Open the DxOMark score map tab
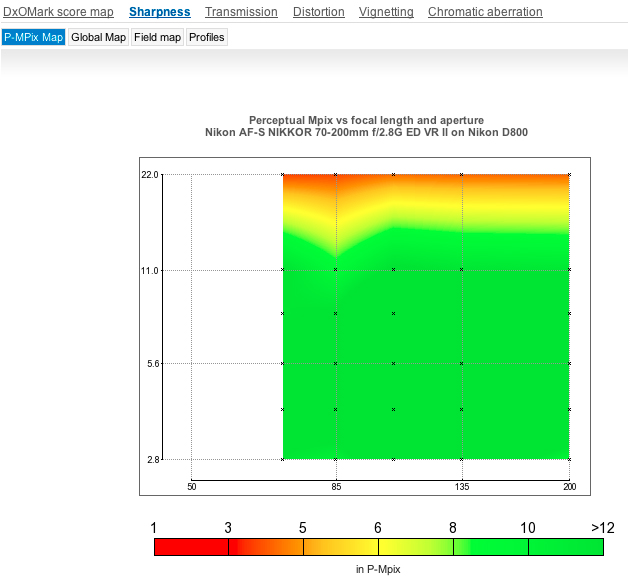 [58, 12]
